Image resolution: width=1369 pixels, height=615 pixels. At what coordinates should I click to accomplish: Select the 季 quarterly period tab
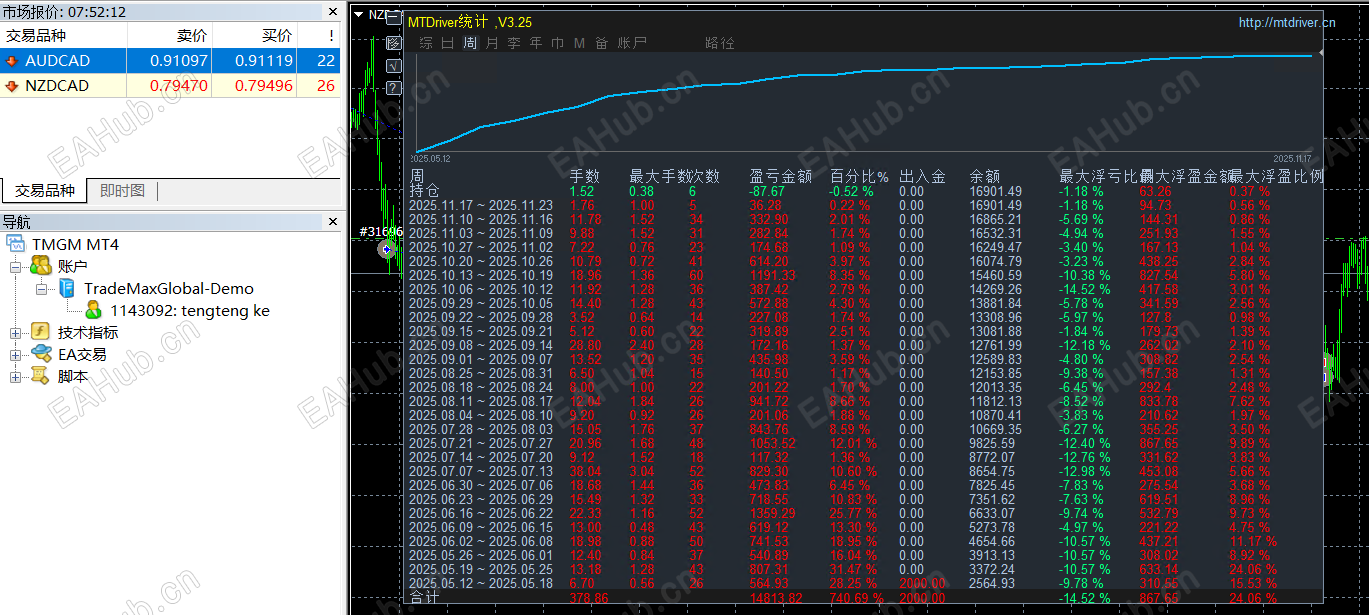point(514,43)
